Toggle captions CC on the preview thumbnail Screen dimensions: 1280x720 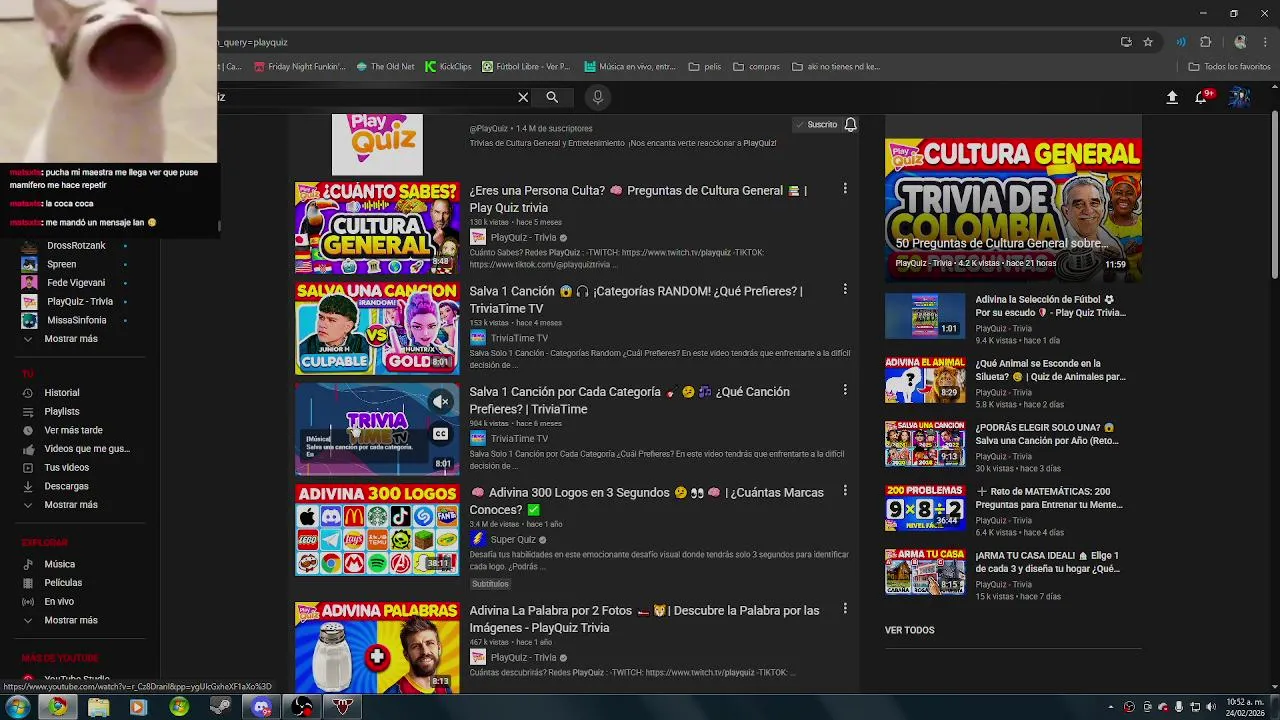click(x=440, y=434)
